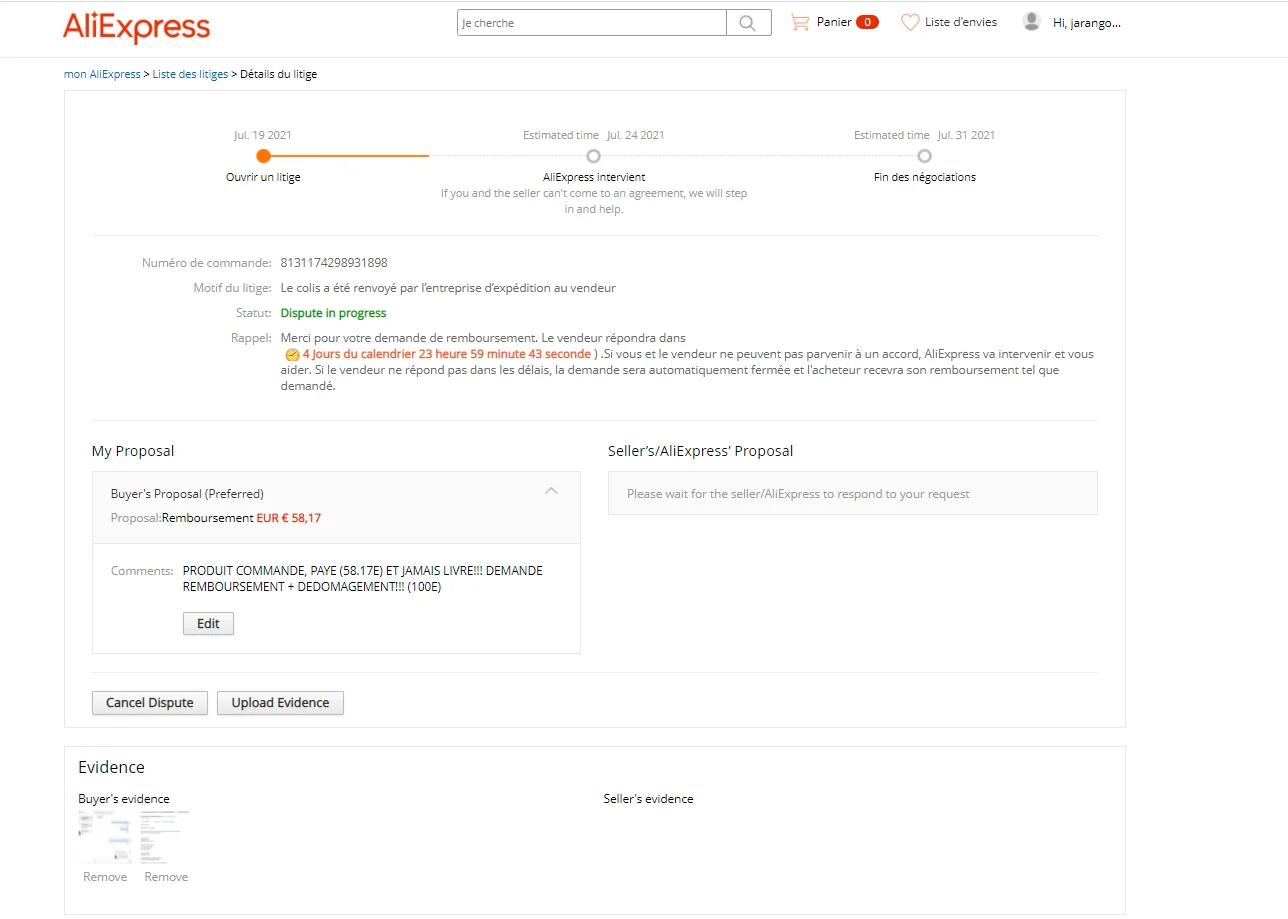The width and height of the screenshot is (1288, 919).
Task: Open the Panier cart link
Action: click(x=834, y=22)
